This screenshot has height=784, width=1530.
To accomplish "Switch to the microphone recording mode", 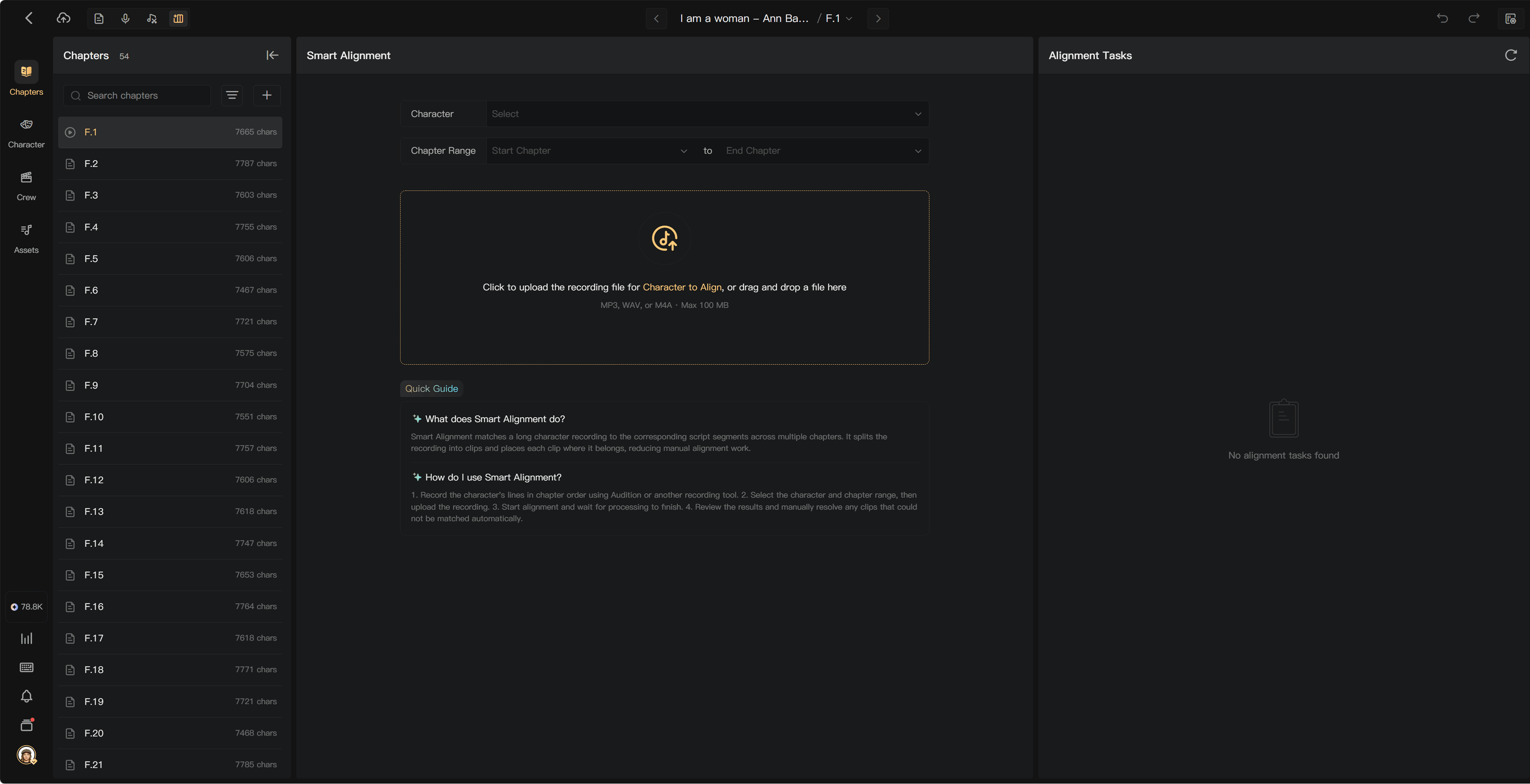I will click(x=126, y=19).
